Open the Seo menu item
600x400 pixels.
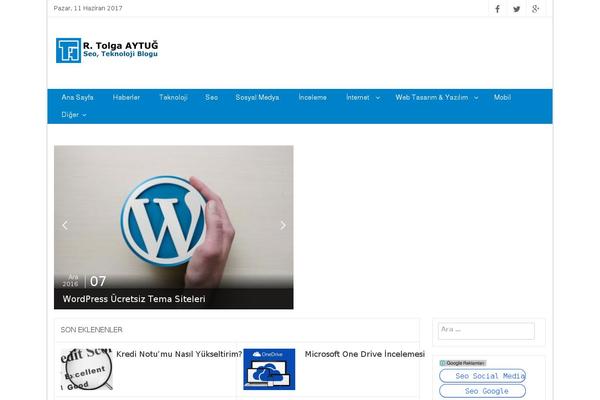[x=212, y=97]
